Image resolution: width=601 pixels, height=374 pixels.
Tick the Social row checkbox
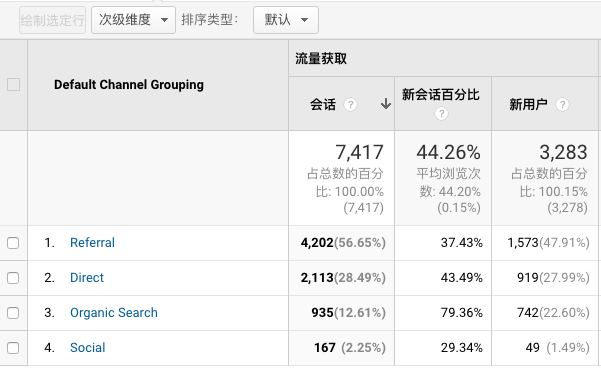[x=13, y=348]
